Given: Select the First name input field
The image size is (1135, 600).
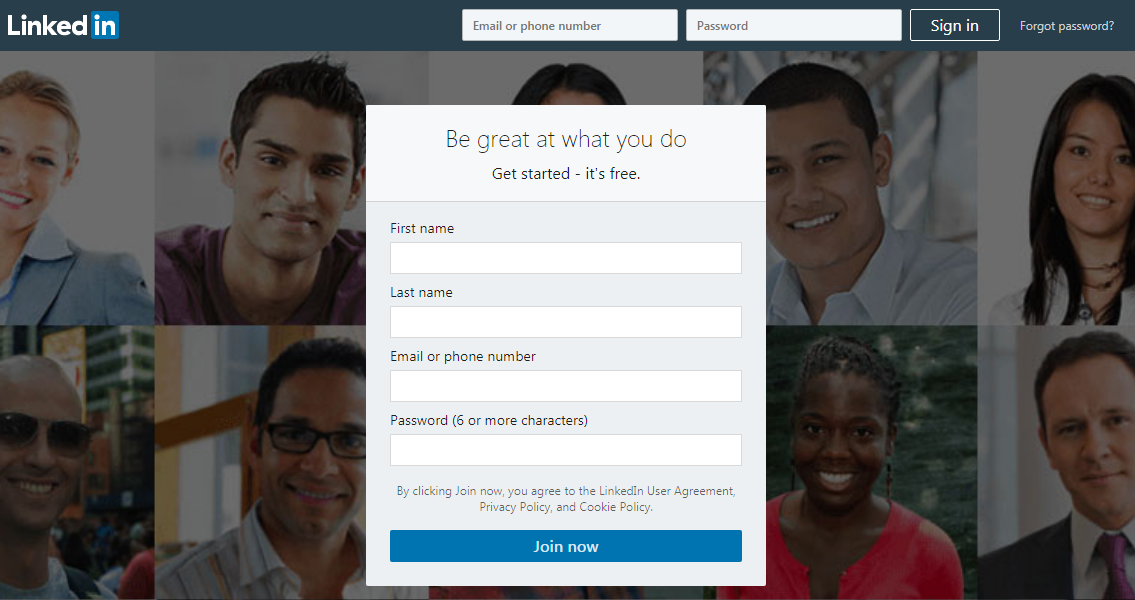Looking at the screenshot, I should click(565, 258).
